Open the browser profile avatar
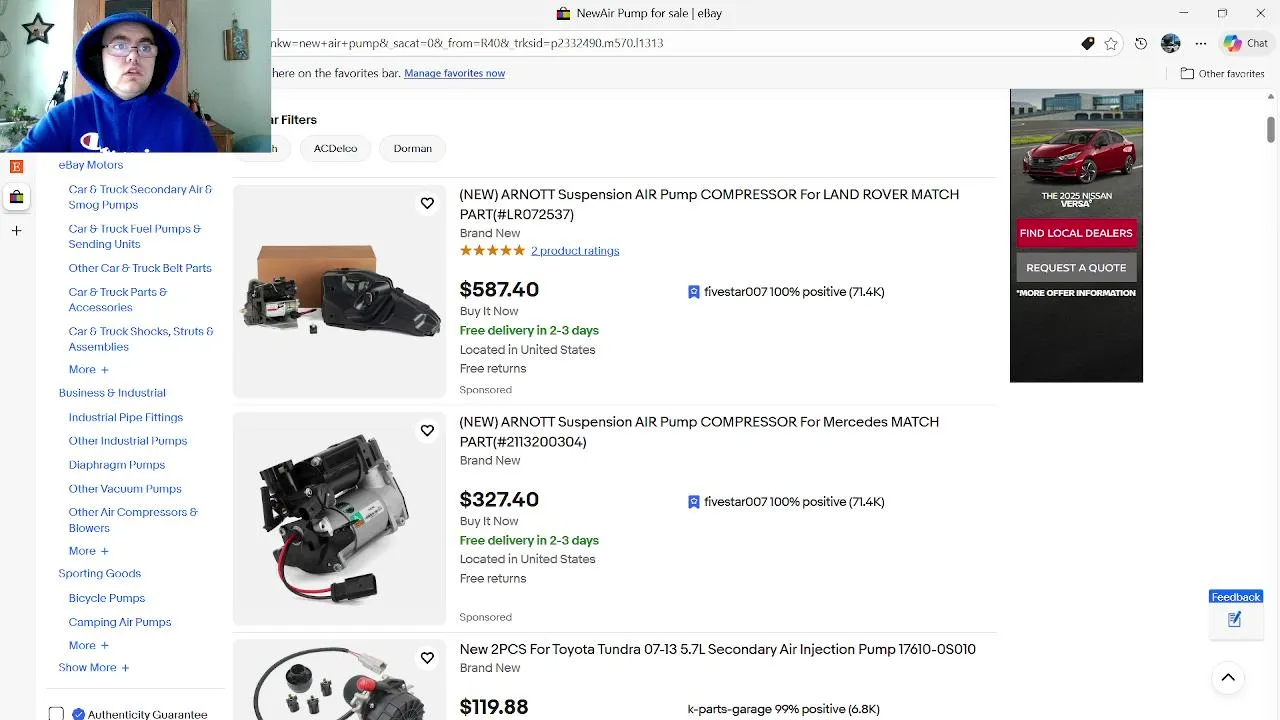This screenshot has width=1280, height=720. coord(1171,43)
